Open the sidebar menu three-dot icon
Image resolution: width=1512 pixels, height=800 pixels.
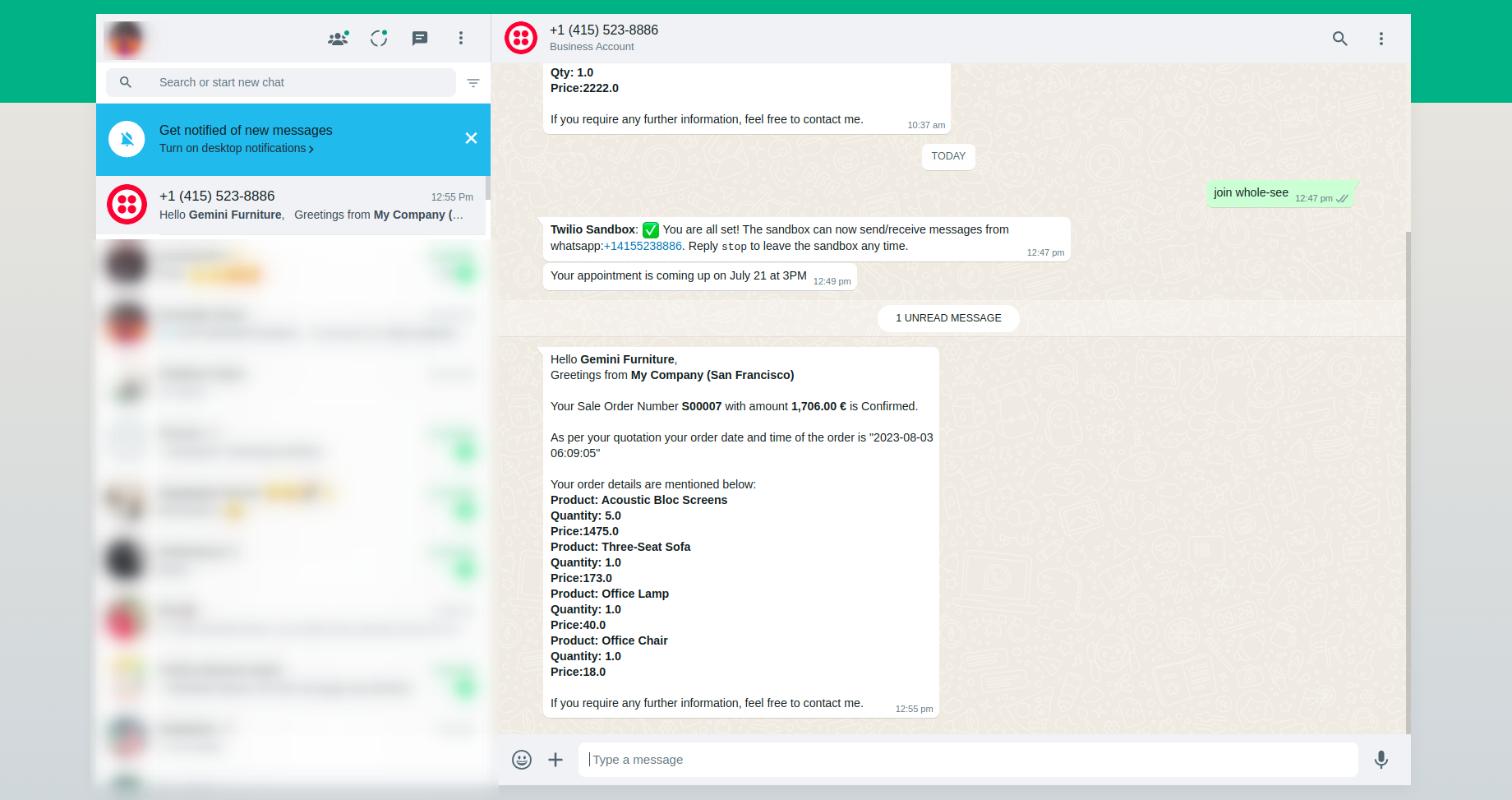pyautogui.click(x=461, y=39)
